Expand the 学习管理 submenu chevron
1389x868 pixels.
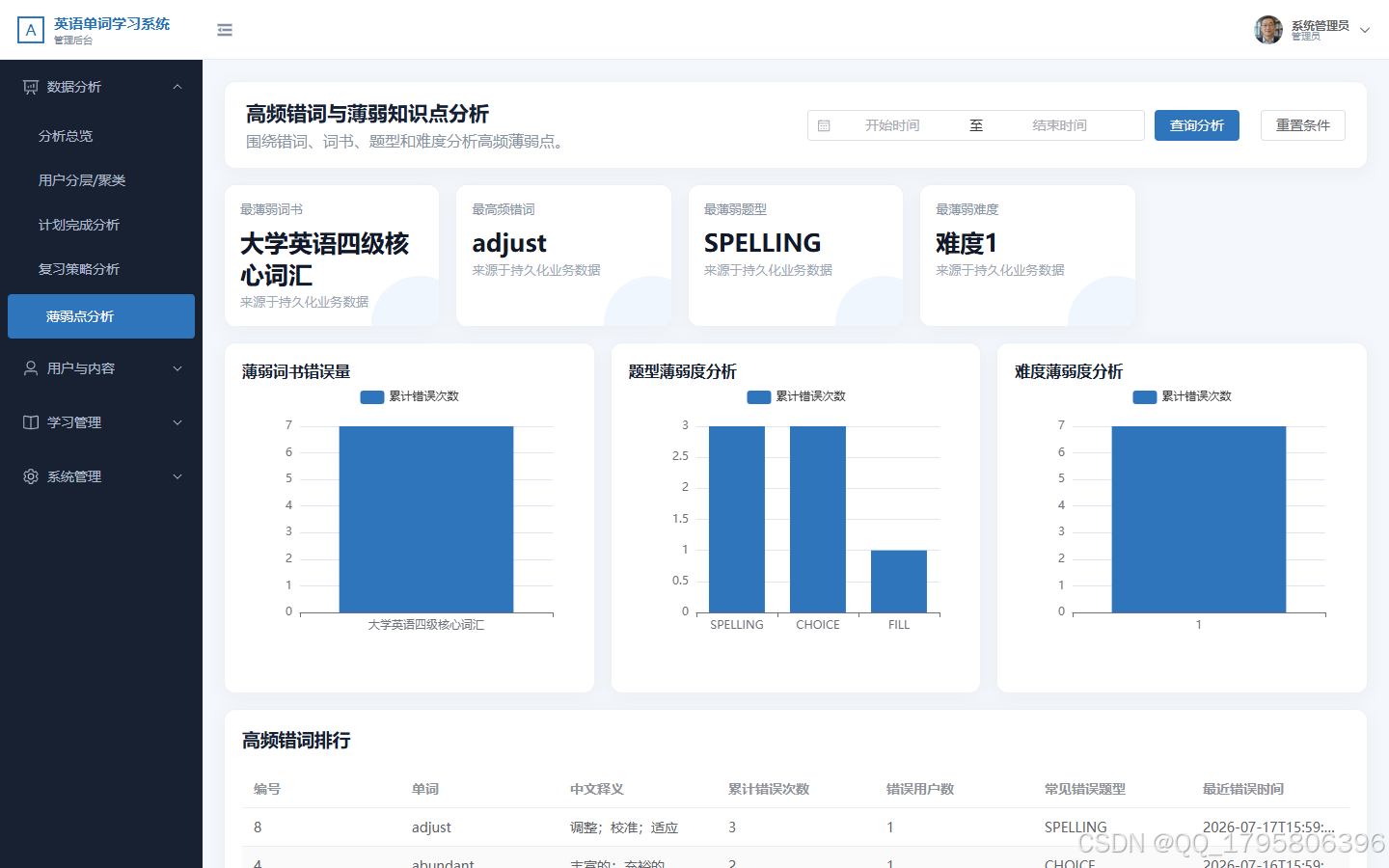point(177,422)
